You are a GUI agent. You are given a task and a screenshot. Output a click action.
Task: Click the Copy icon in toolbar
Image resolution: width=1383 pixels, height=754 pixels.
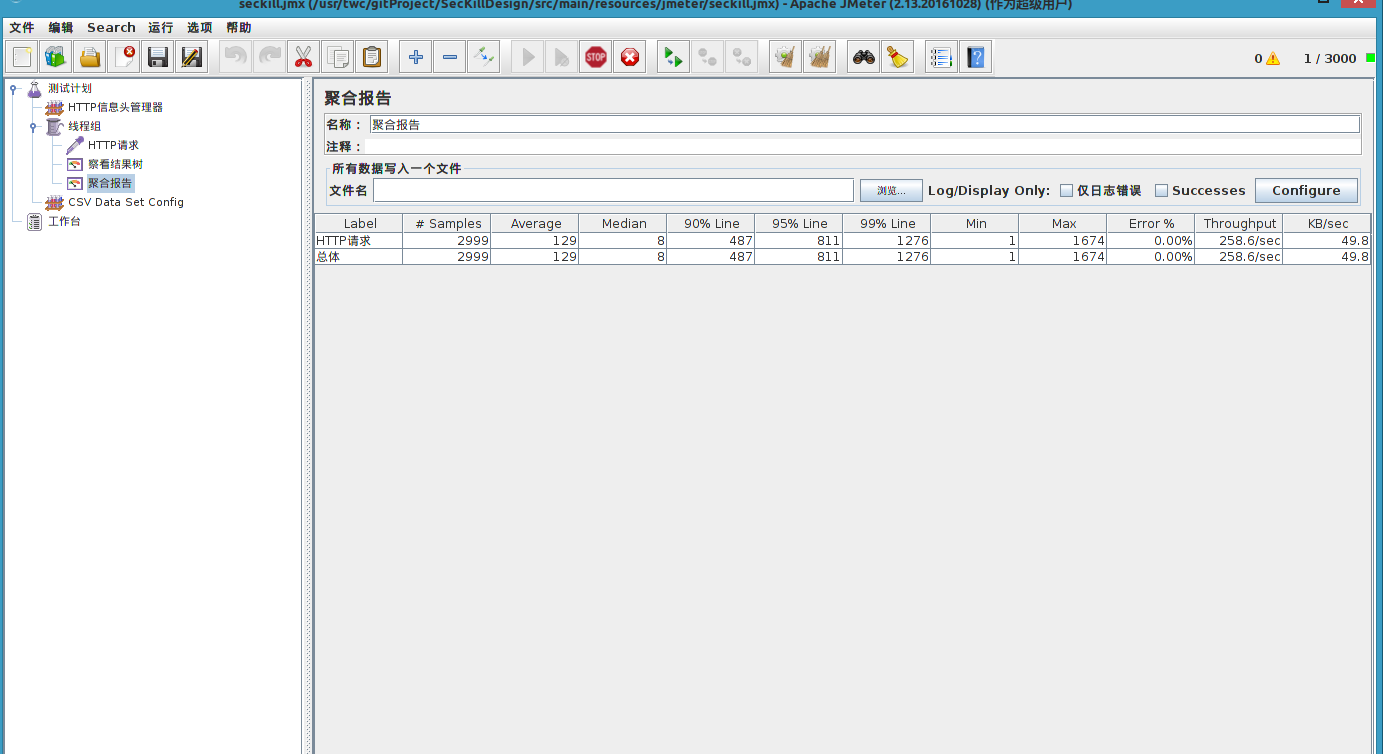point(338,57)
